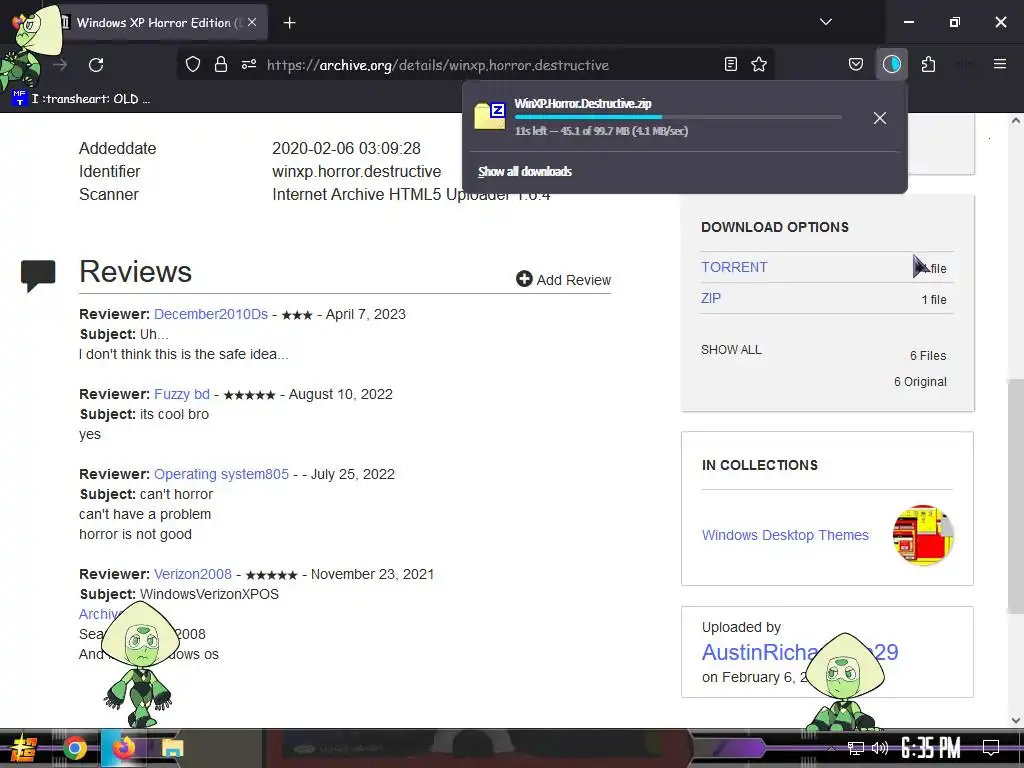Open uploader AustinRicha profile link

point(800,652)
